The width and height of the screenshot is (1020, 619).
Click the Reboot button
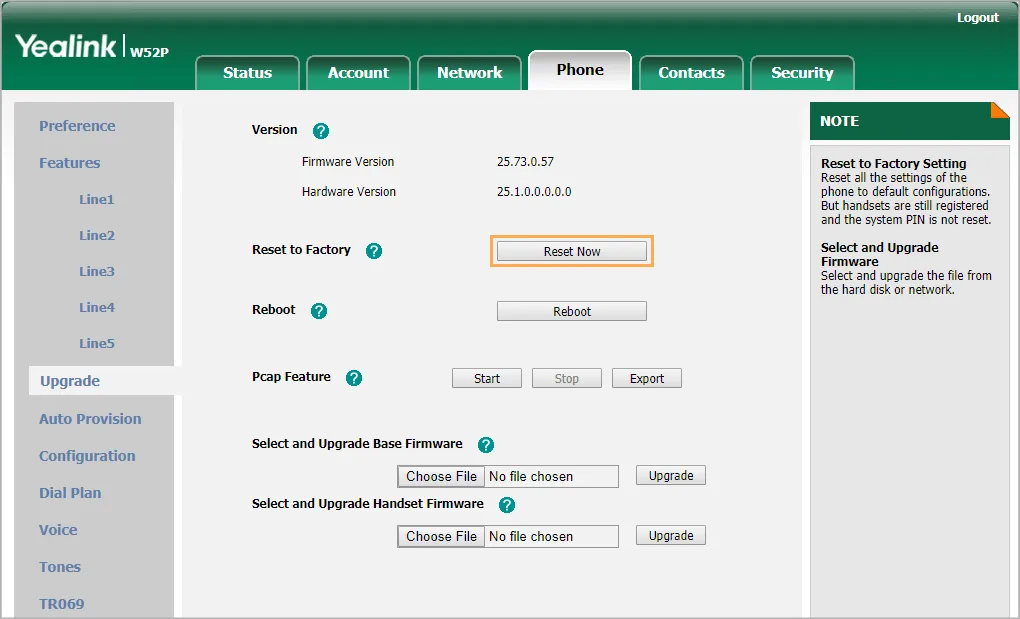(x=572, y=311)
